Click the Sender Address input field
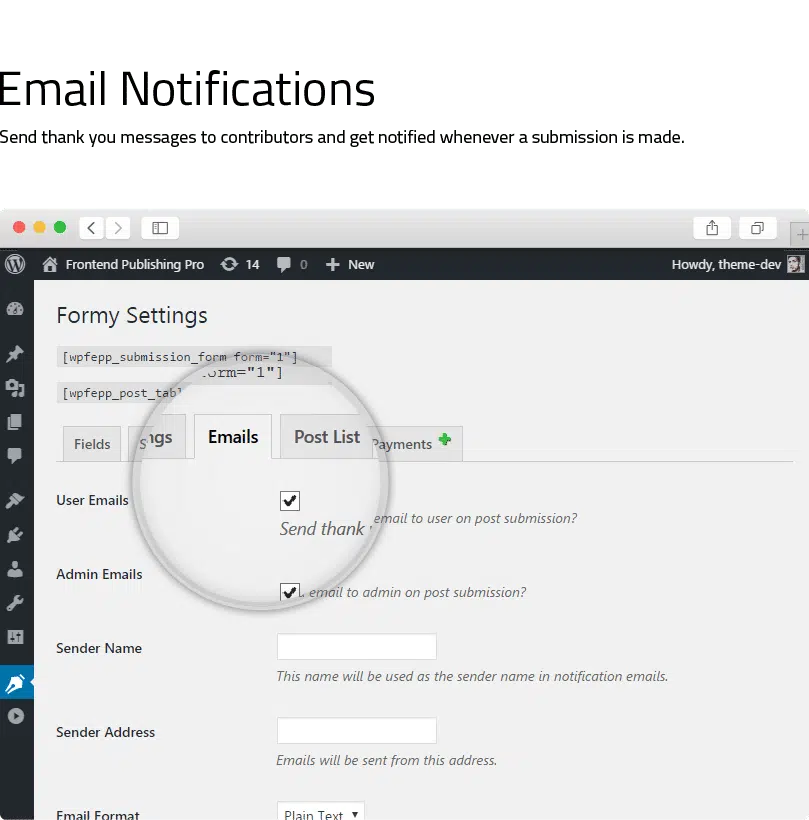Viewport: 809px width, 820px height. 357,731
